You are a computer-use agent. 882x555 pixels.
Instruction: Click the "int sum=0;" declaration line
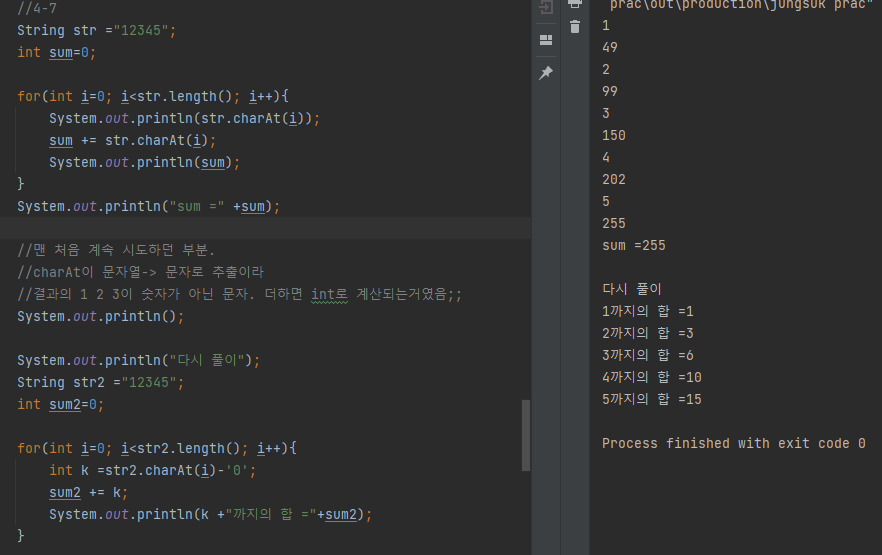[56, 52]
